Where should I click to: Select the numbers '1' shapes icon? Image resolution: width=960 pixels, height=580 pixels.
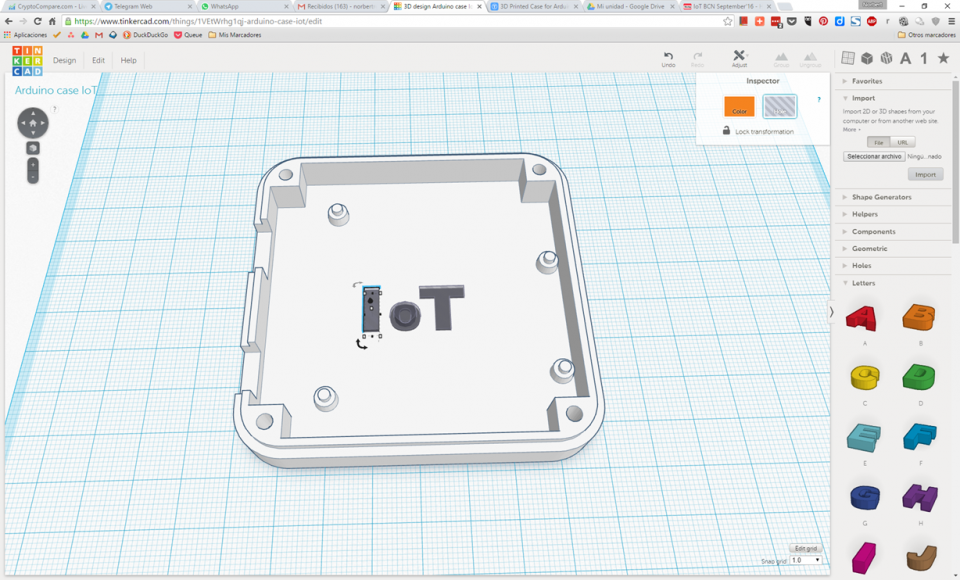click(x=924, y=59)
